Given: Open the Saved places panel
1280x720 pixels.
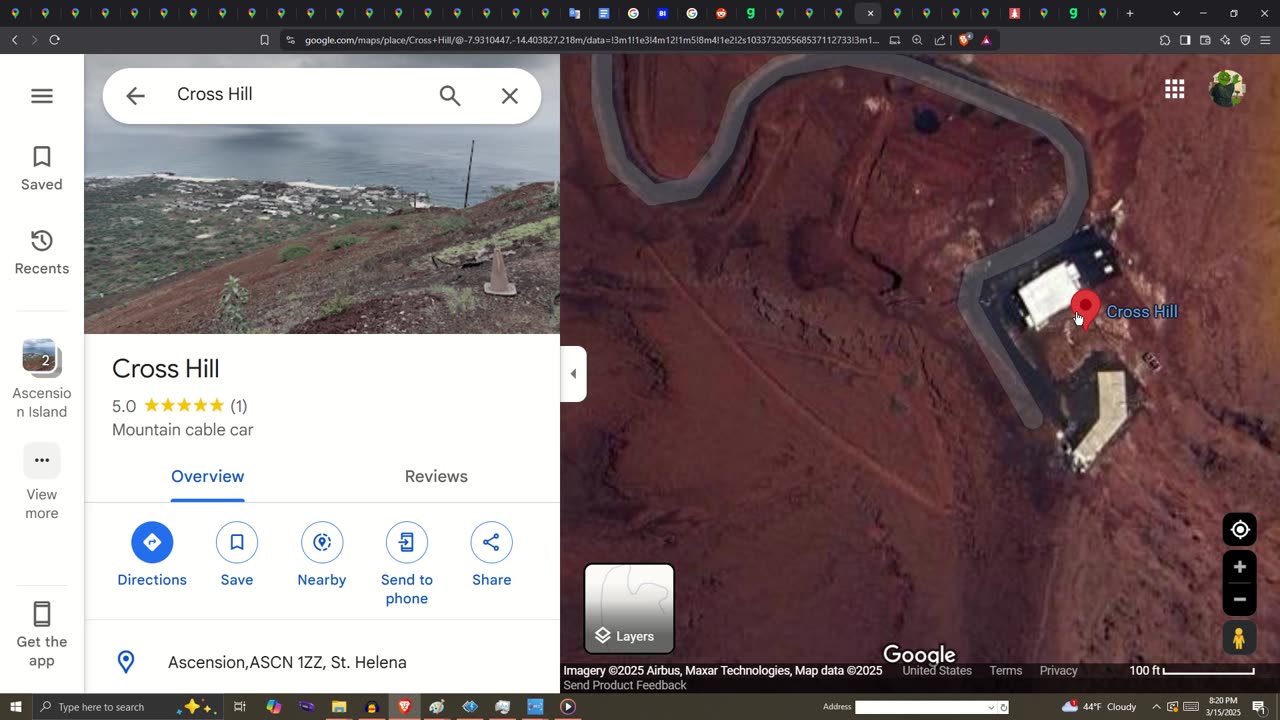Looking at the screenshot, I should tap(42, 168).
